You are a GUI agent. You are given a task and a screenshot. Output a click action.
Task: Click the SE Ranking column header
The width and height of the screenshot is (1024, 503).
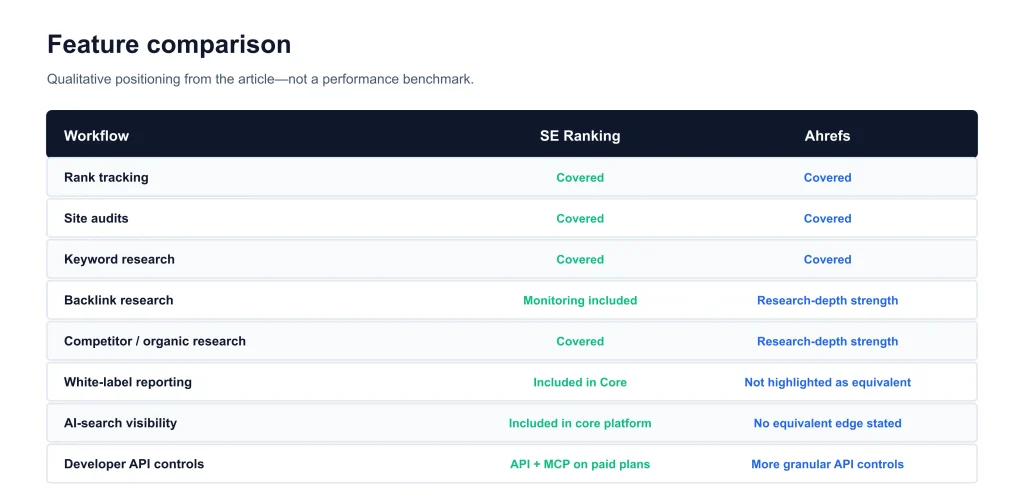(x=580, y=136)
